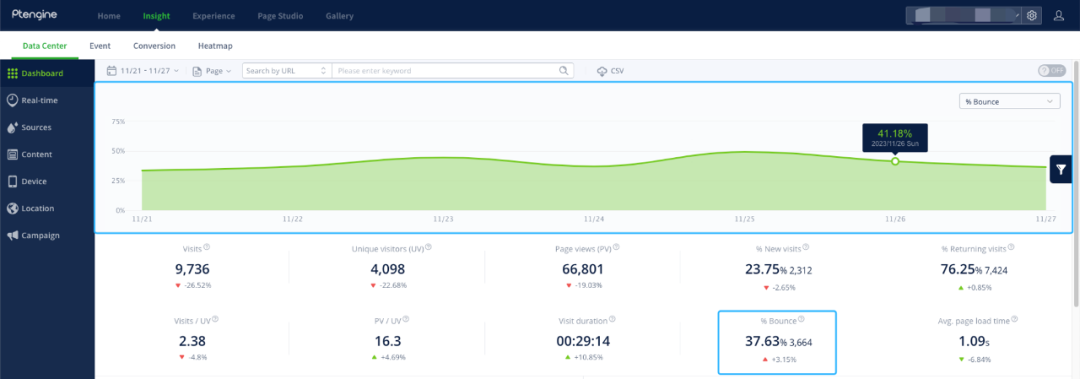Click info icon next to Avg. page load time
The image size is (1080, 379).
(x=1015, y=320)
